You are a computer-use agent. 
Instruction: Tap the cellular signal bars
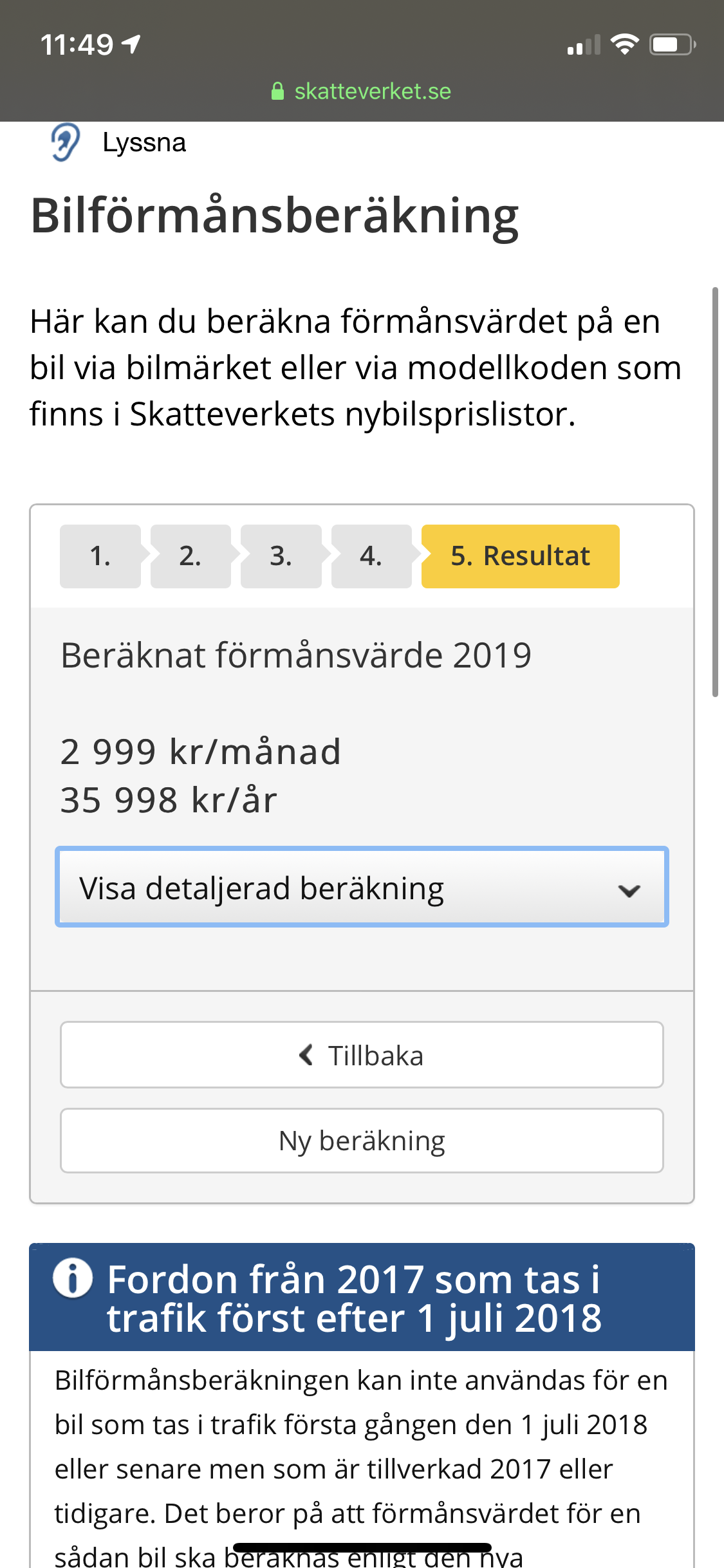583,45
